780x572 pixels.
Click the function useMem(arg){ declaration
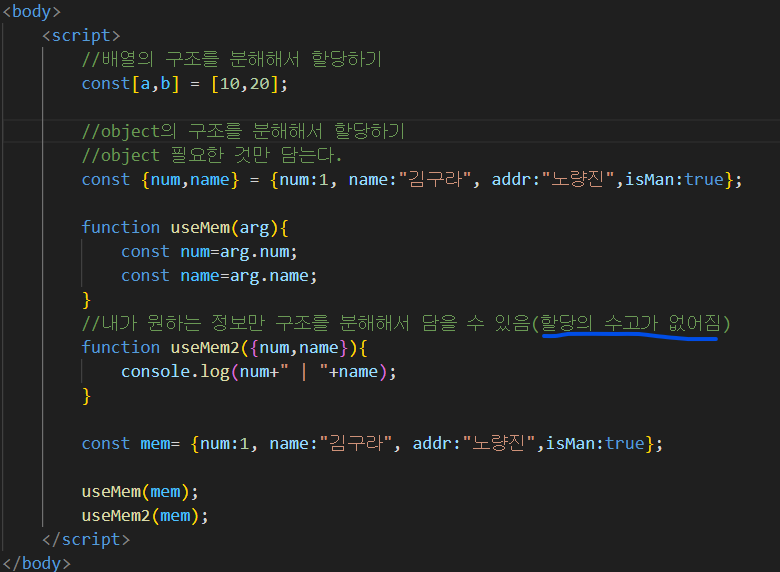click(x=185, y=227)
